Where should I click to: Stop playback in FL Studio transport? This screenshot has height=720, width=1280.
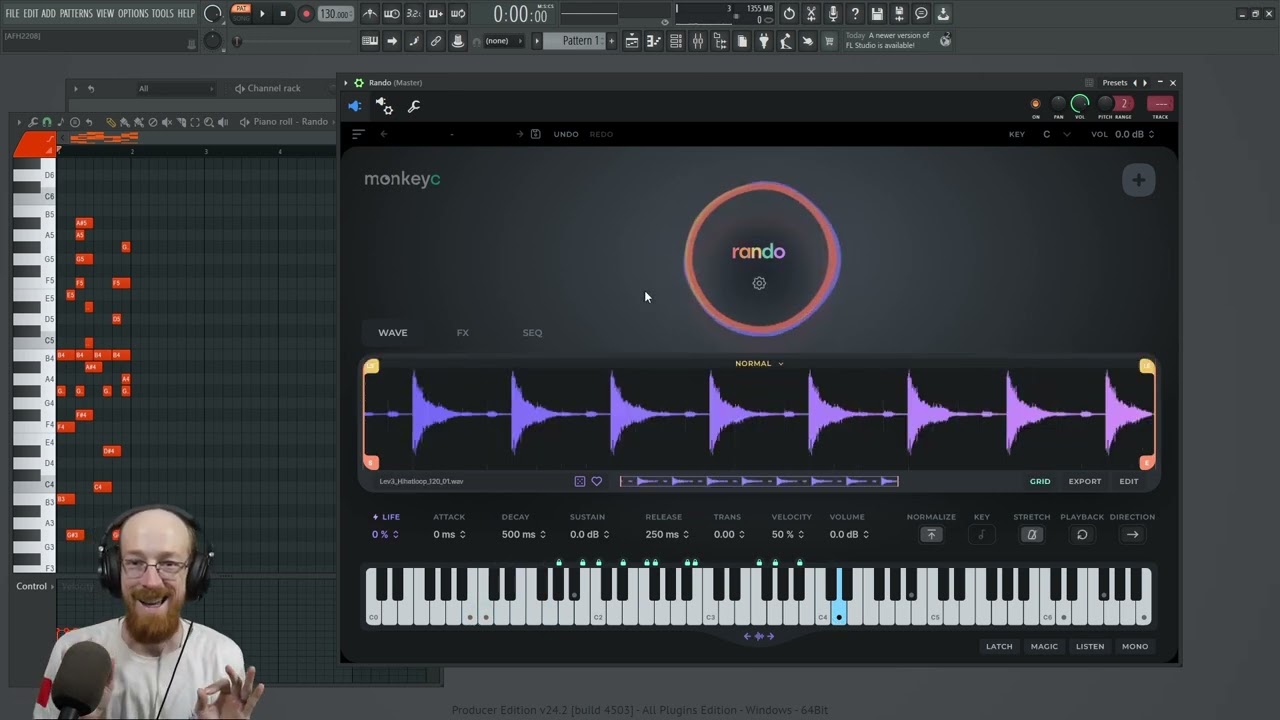(283, 14)
